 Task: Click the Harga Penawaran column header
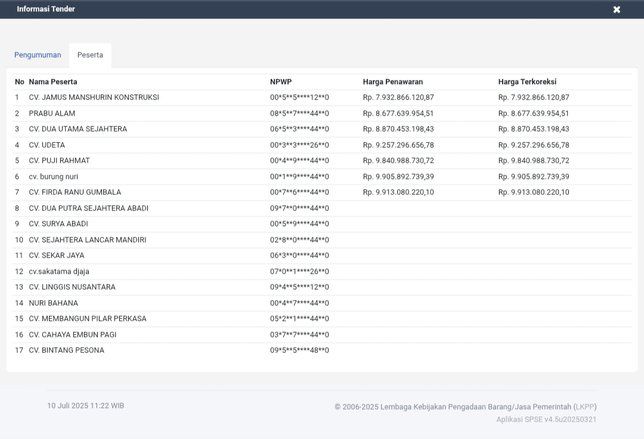pos(395,81)
